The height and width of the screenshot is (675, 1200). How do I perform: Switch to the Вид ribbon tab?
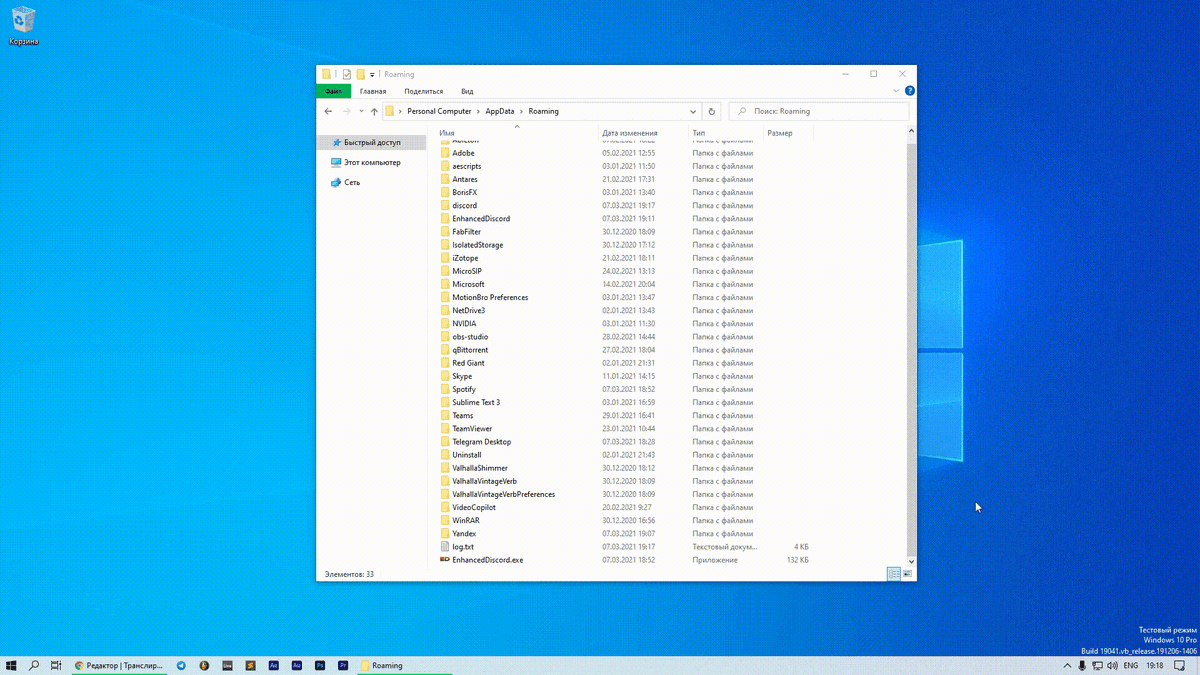pyautogui.click(x=467, y=90)
